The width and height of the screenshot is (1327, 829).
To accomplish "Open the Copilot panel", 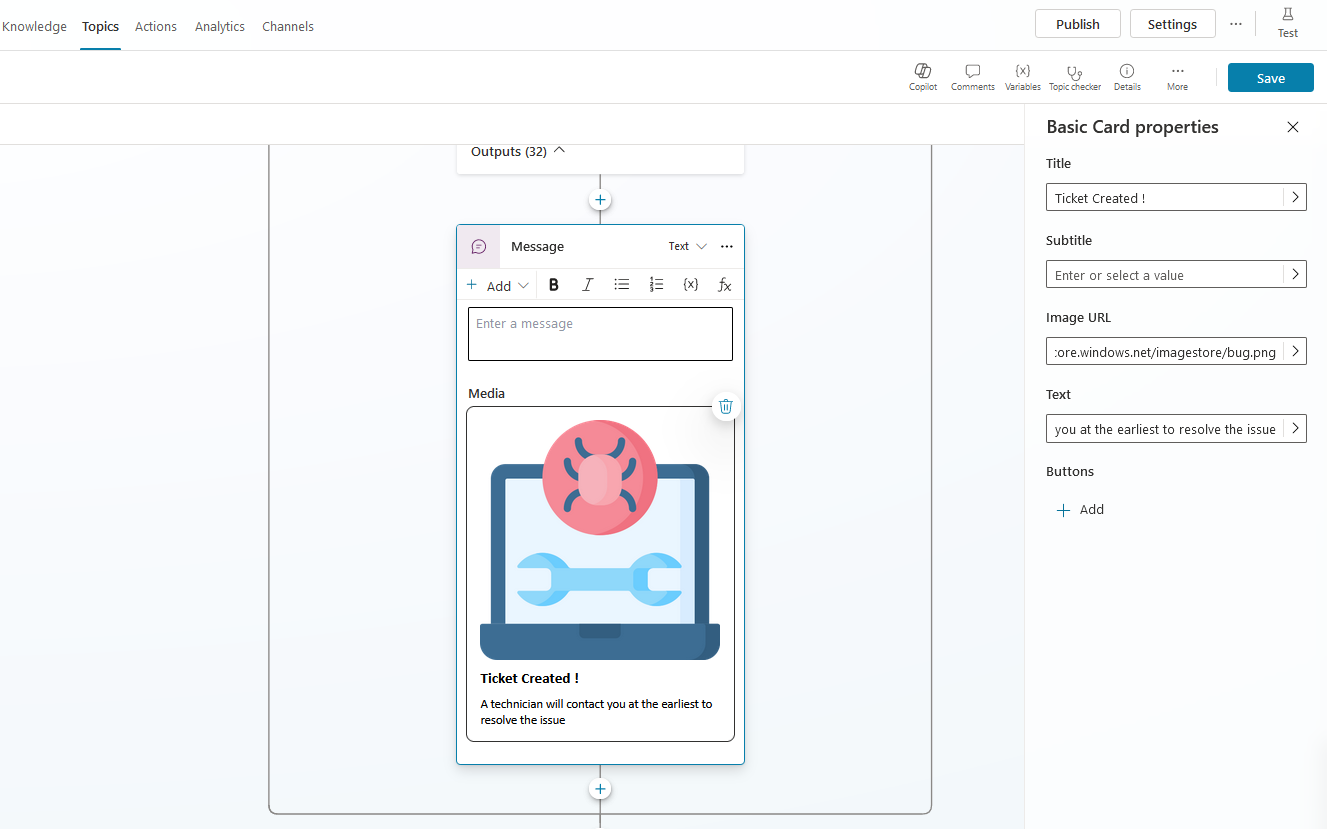I will click(922, 76).
